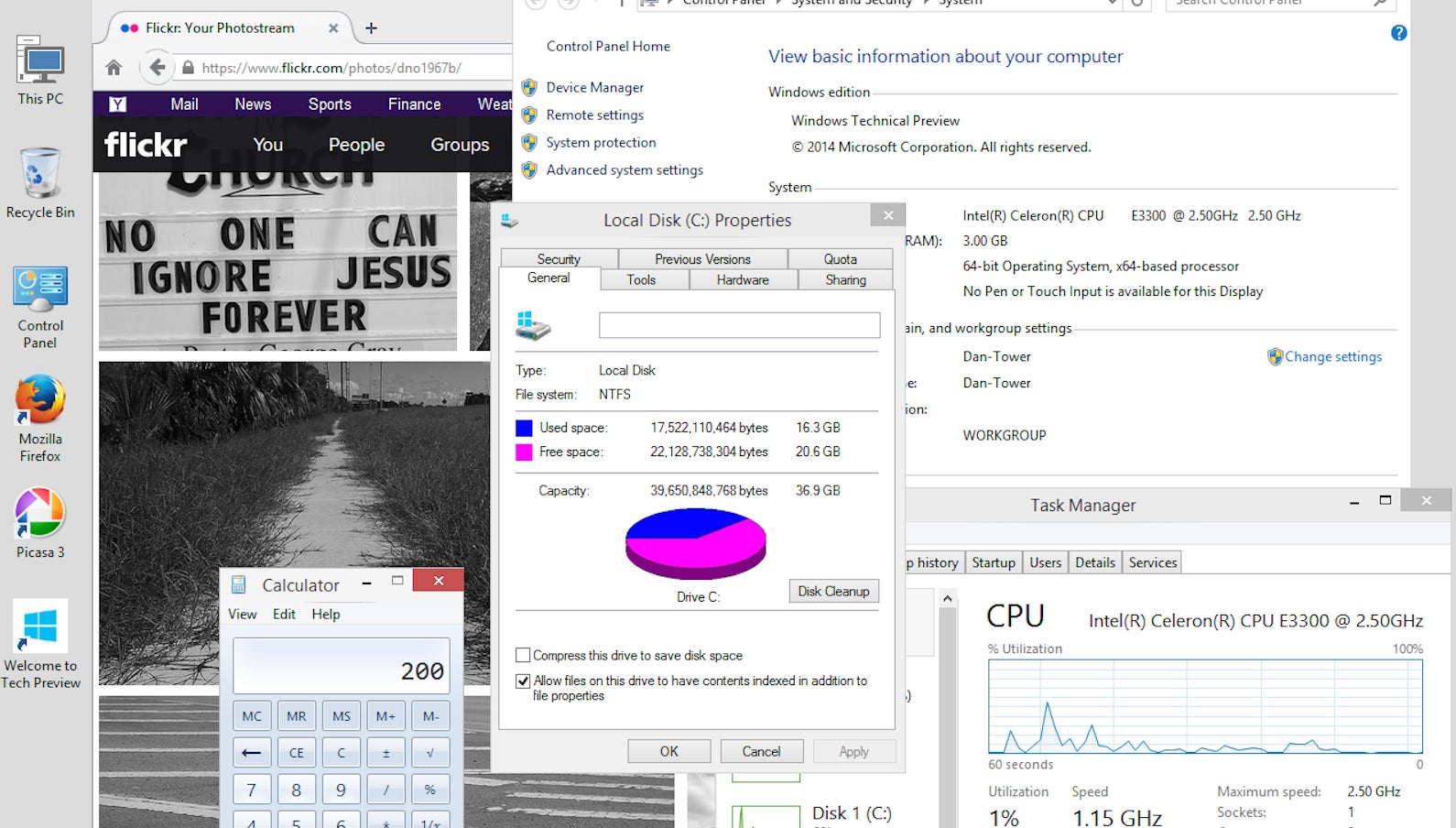This screenshot has width=1456, height=828.
Task: Open Control Panel Home link
Action: pos(608,47)
